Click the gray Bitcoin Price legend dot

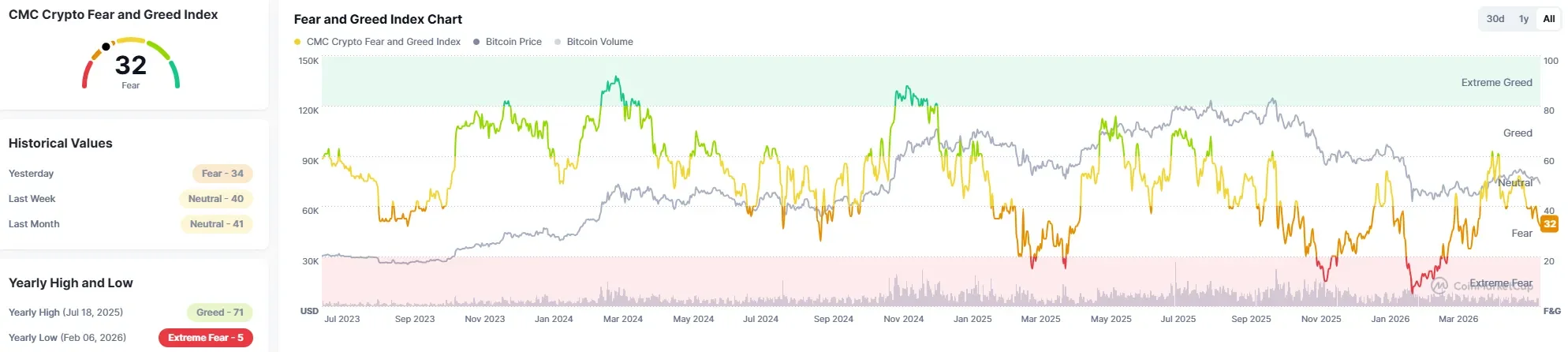(x=476, y=42)
